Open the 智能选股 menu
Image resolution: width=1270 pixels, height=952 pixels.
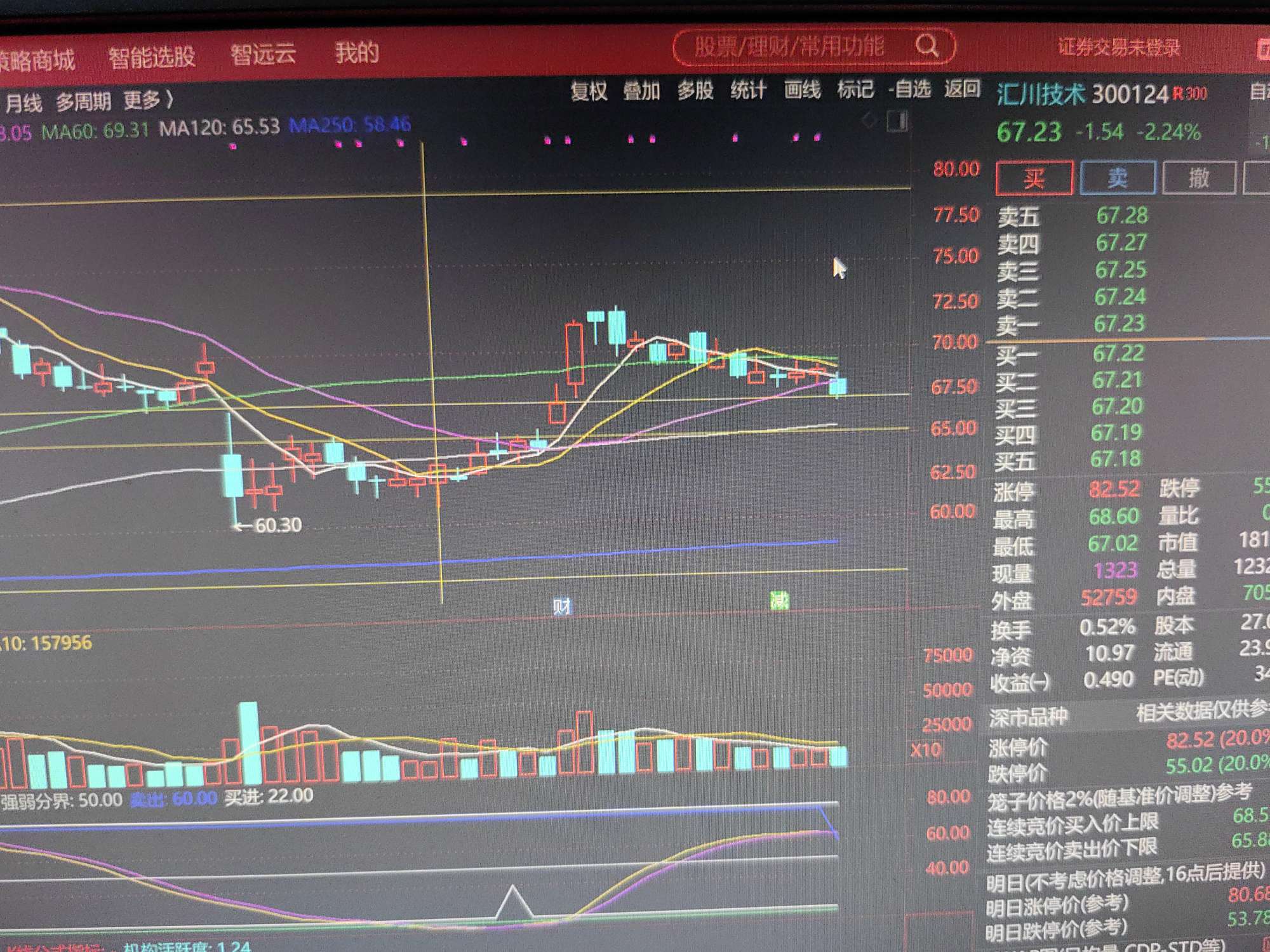(152, 56)
